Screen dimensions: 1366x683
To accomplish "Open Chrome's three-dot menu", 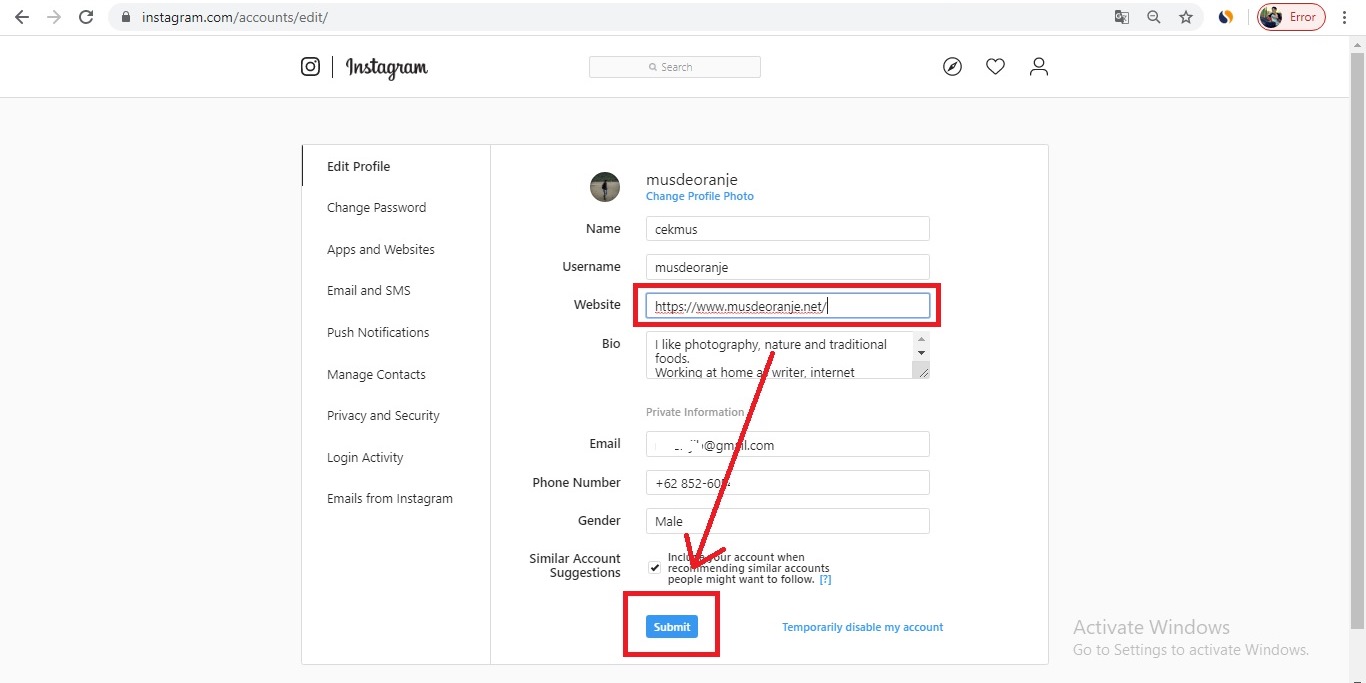I will (x=1345, y=16).
